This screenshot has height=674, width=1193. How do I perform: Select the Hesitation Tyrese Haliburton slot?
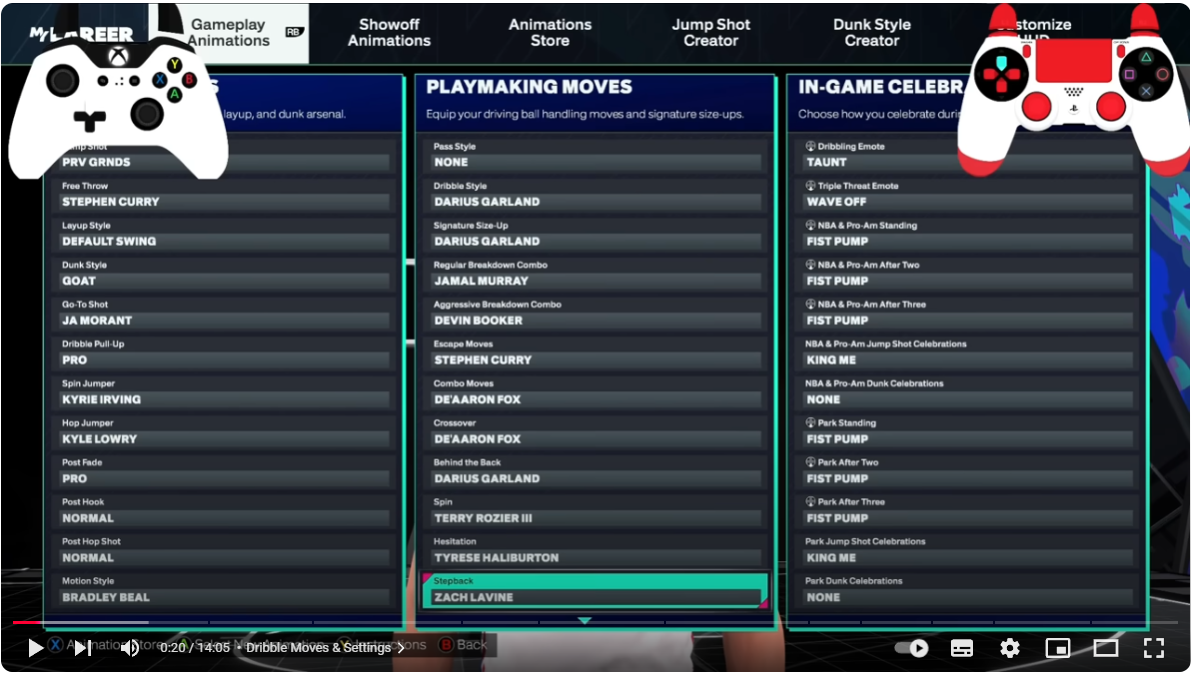(x=595, y=551)
